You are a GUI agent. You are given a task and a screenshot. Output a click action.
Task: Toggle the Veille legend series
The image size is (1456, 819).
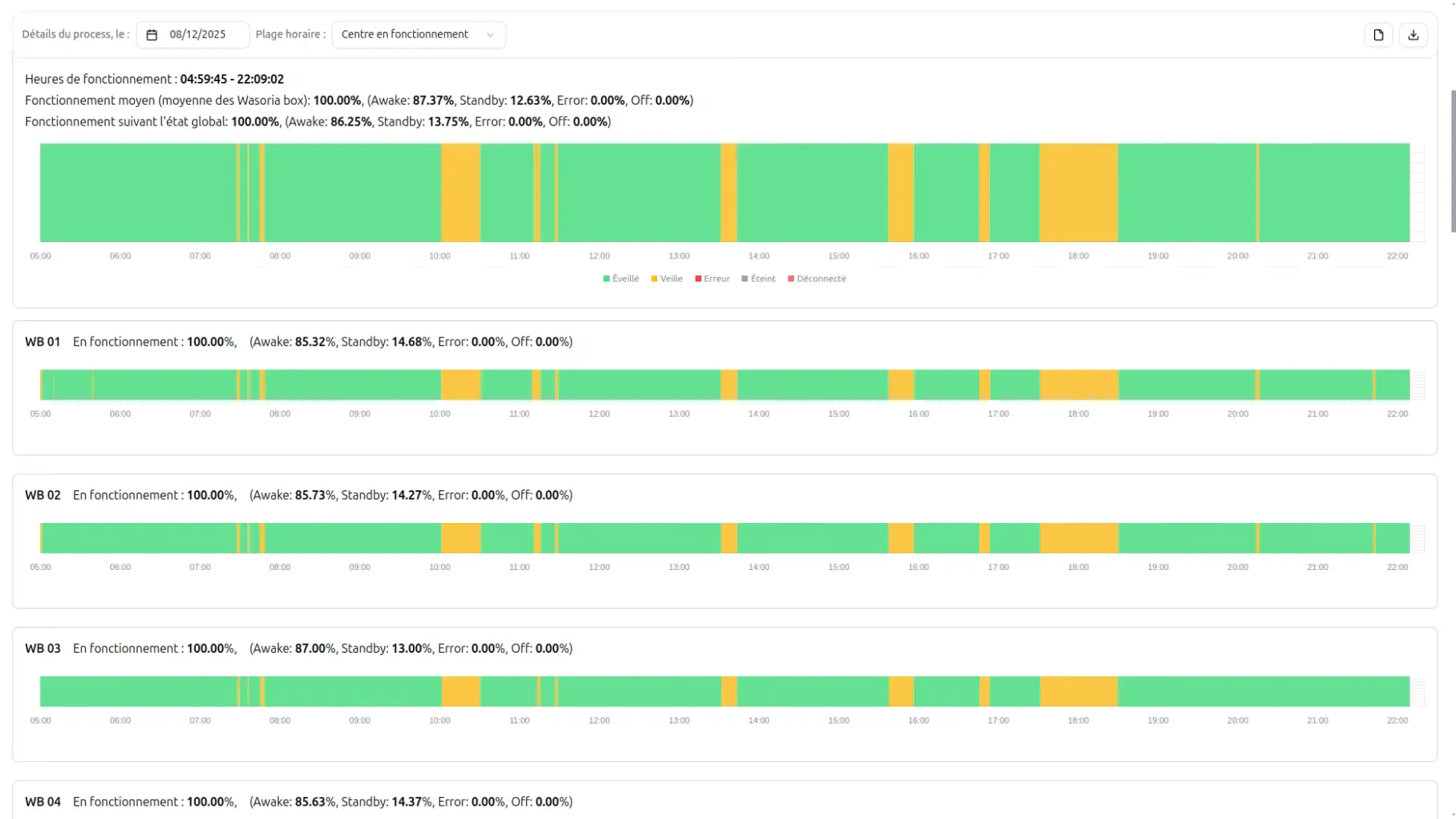coord(667,279)
